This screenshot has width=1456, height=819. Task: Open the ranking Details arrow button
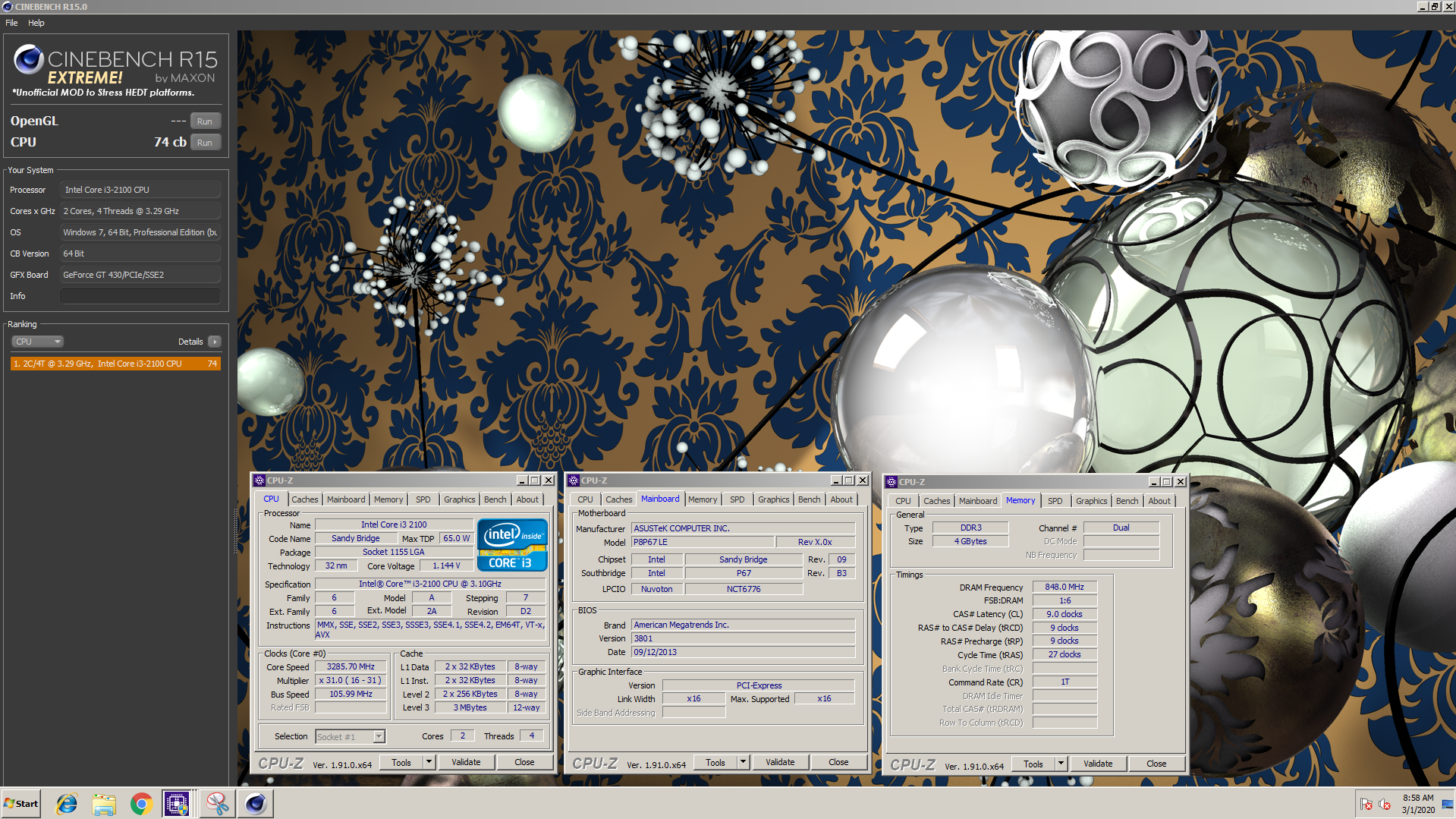[x=215, y=342]
